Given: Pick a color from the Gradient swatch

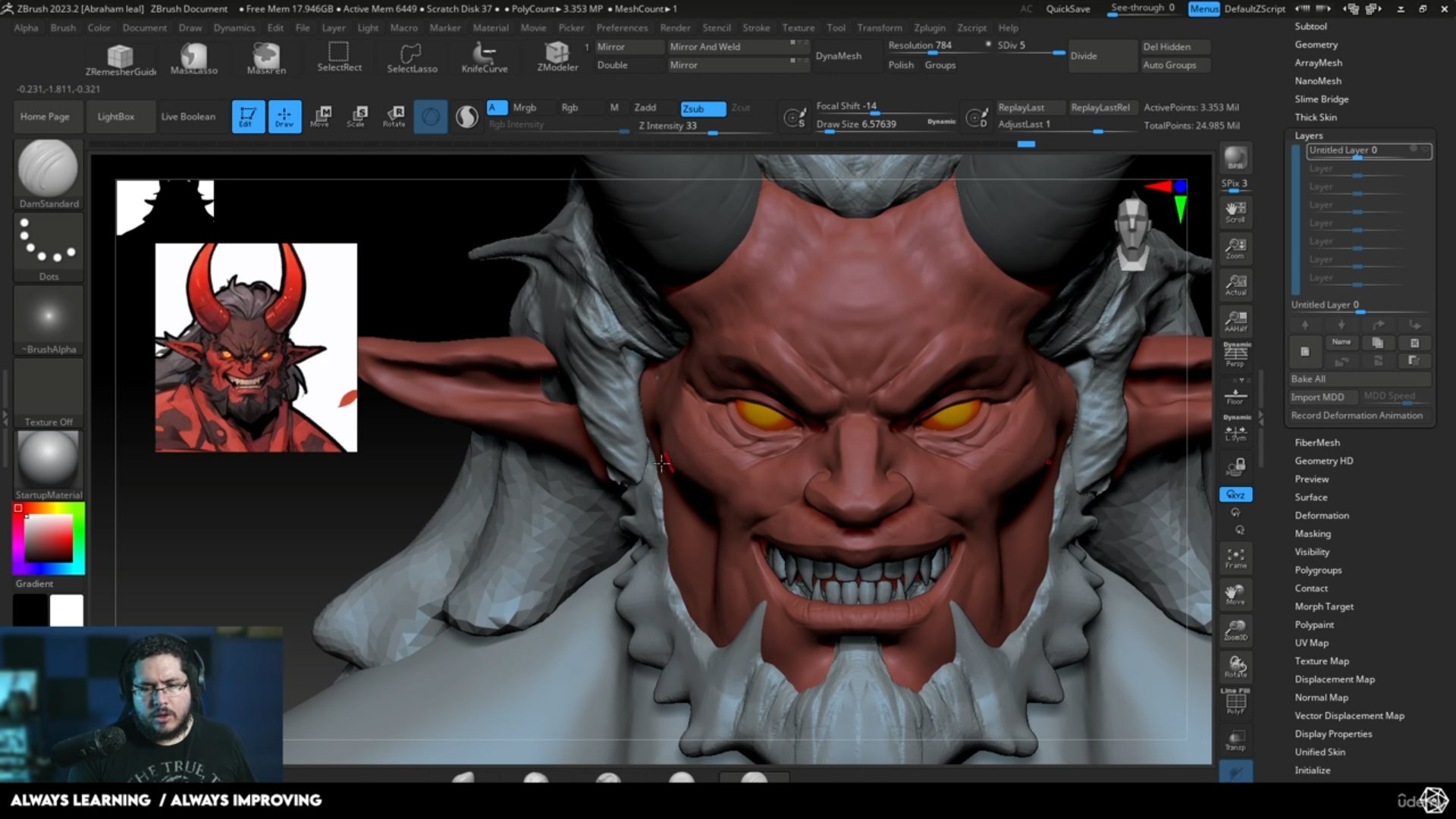Looking at the screenshot, I should coord(48,538).
